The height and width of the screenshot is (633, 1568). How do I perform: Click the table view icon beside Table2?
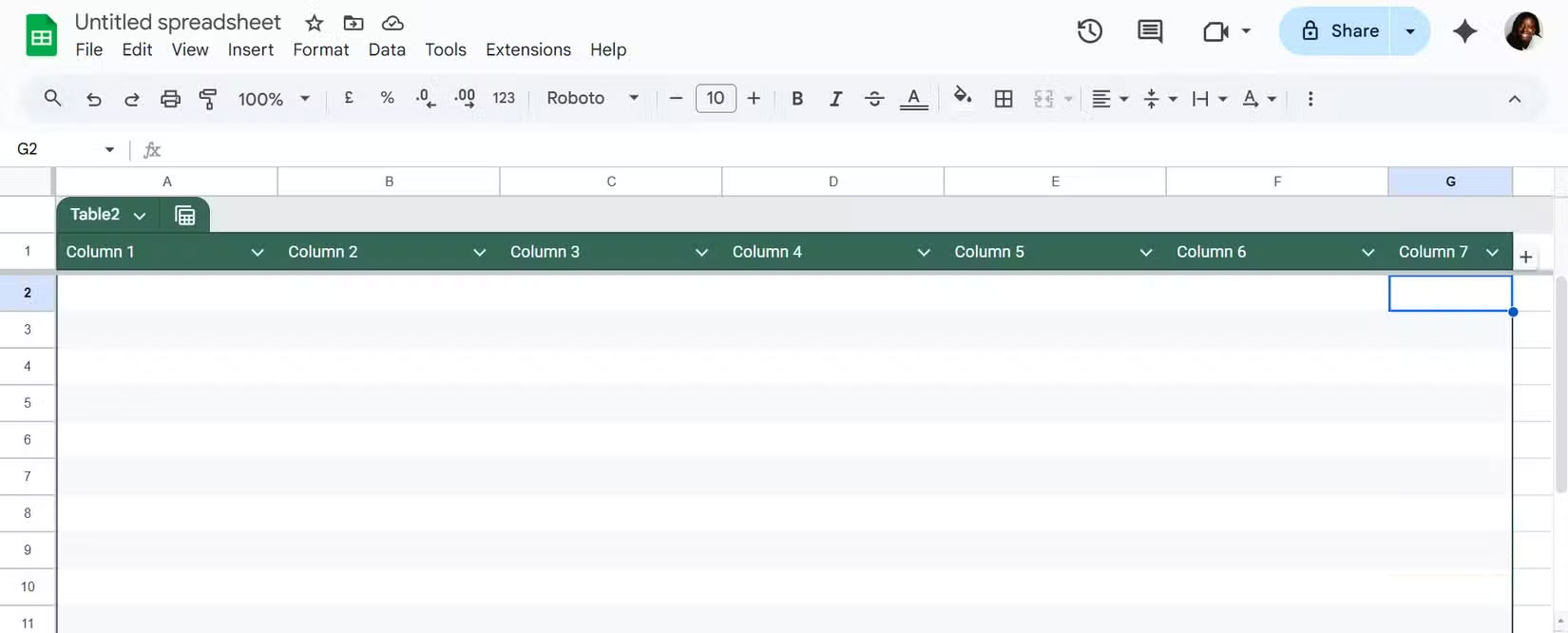click(185, 216)
